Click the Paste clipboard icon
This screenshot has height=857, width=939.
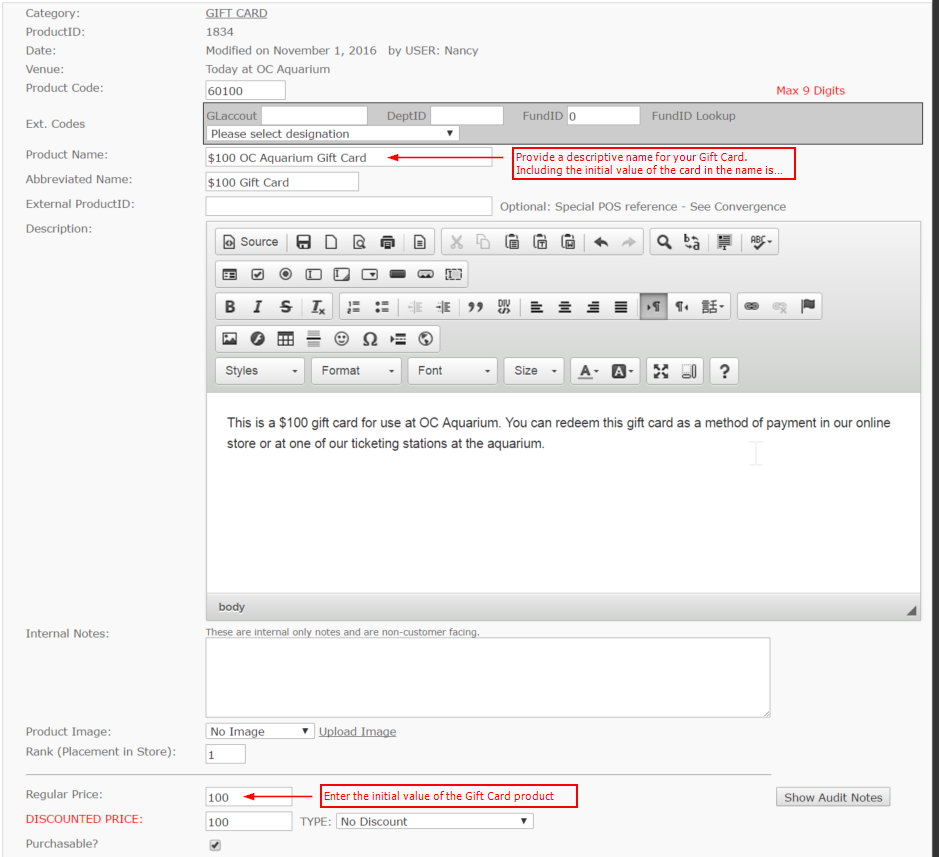(512, 242)
